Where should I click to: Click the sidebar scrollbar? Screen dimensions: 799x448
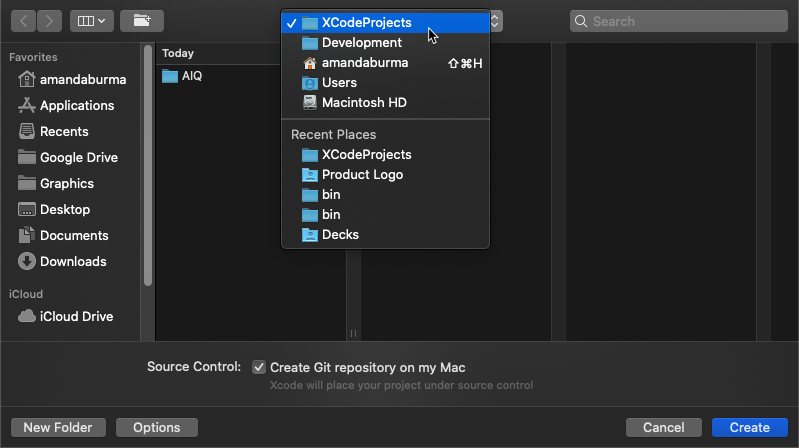[x=148, y=166]
